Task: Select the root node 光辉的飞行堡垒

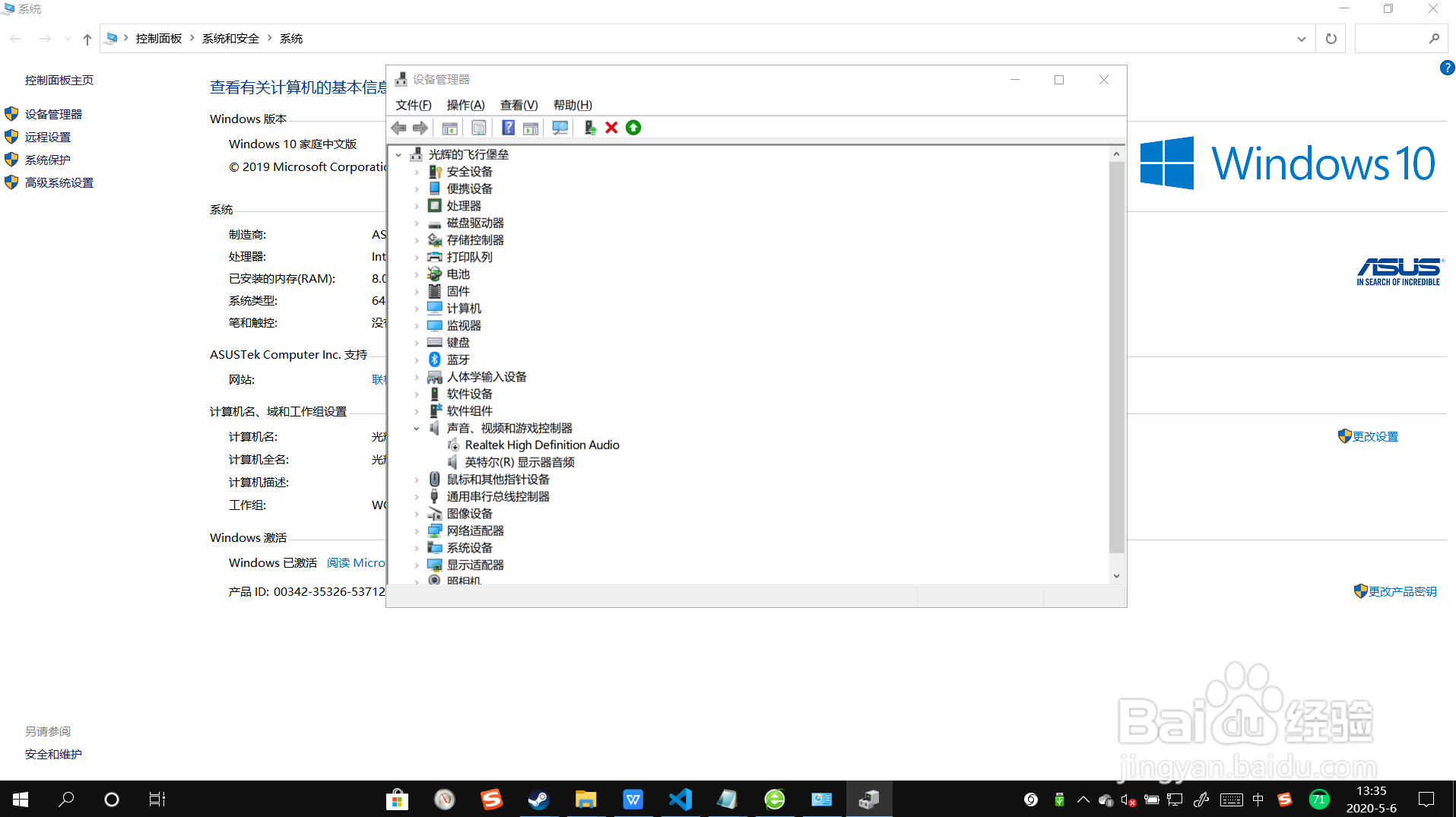Action: [468, 154]
